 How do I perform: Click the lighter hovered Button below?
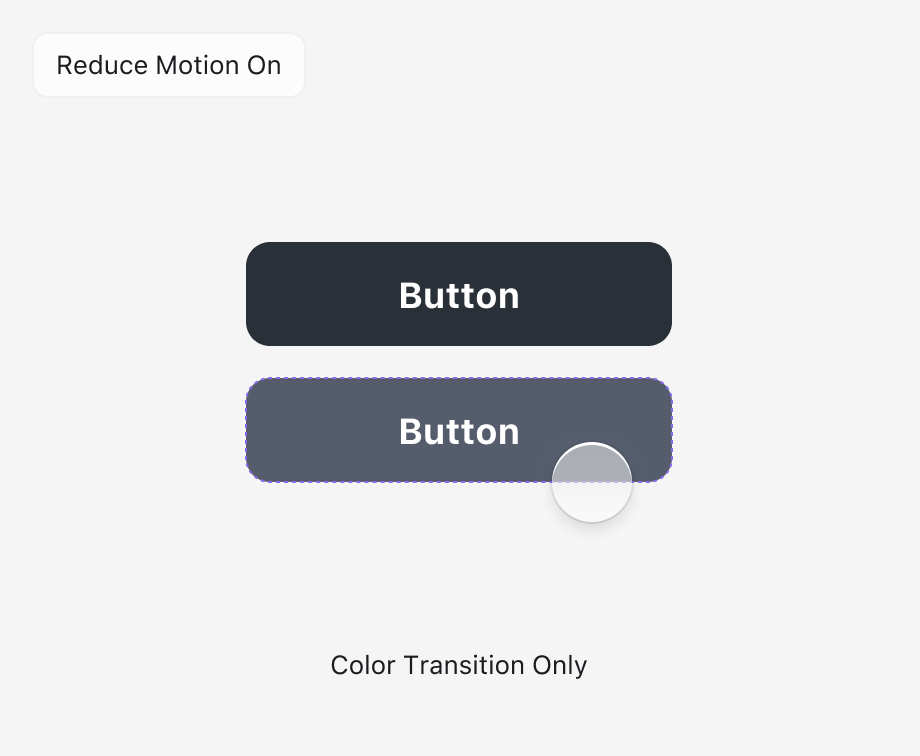point(459,430)
